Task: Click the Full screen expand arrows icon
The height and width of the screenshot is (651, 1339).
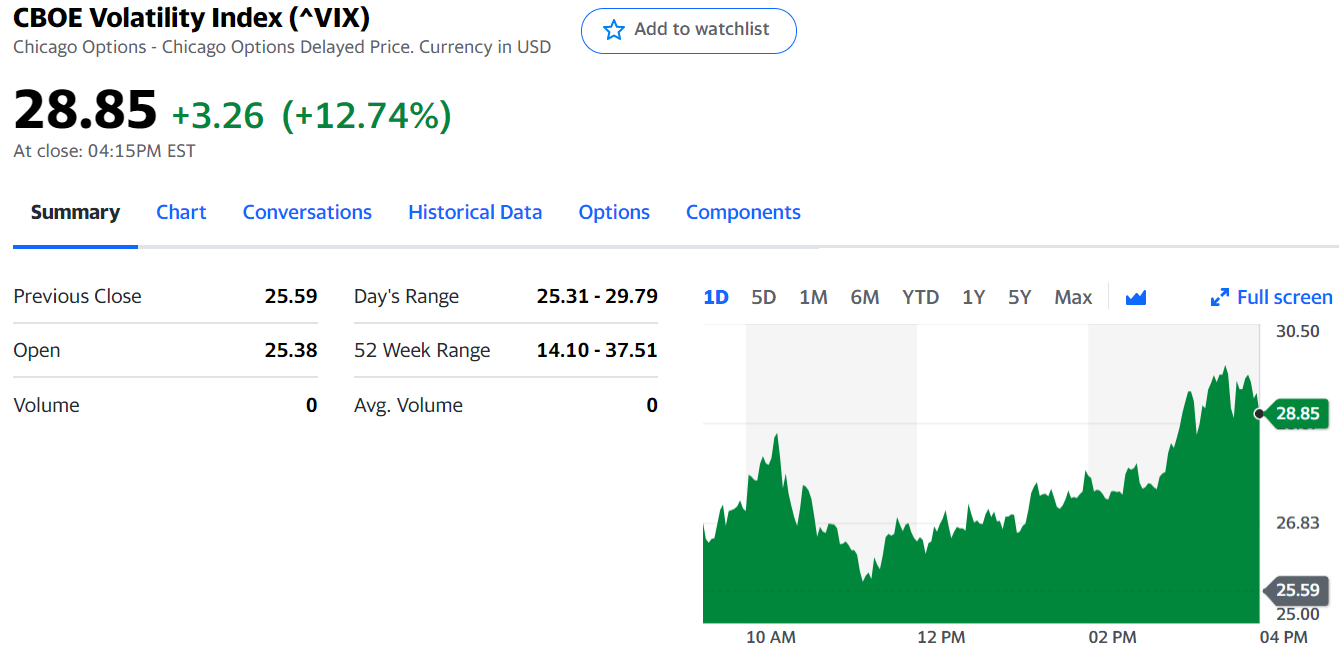Action: pos(1219,297)
